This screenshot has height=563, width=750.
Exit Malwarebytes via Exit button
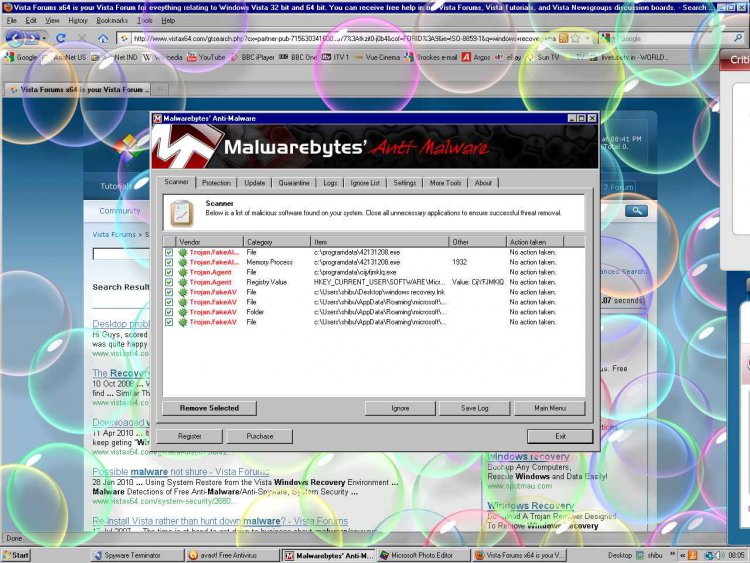point(560,436)
